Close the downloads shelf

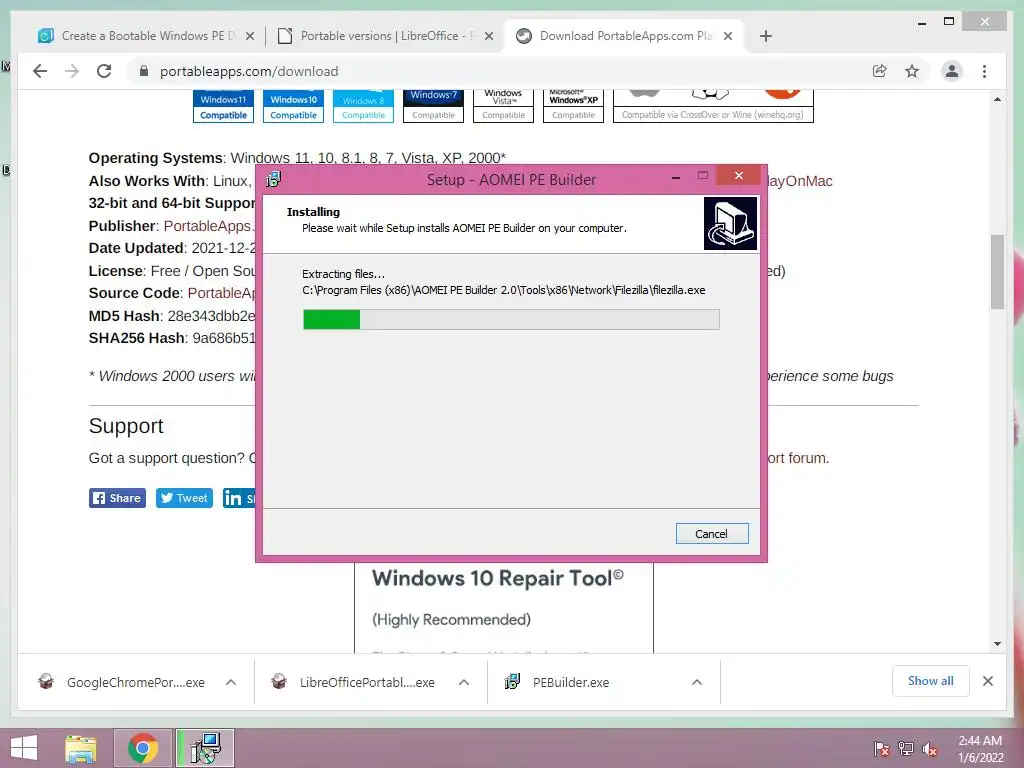pos(988,681)
